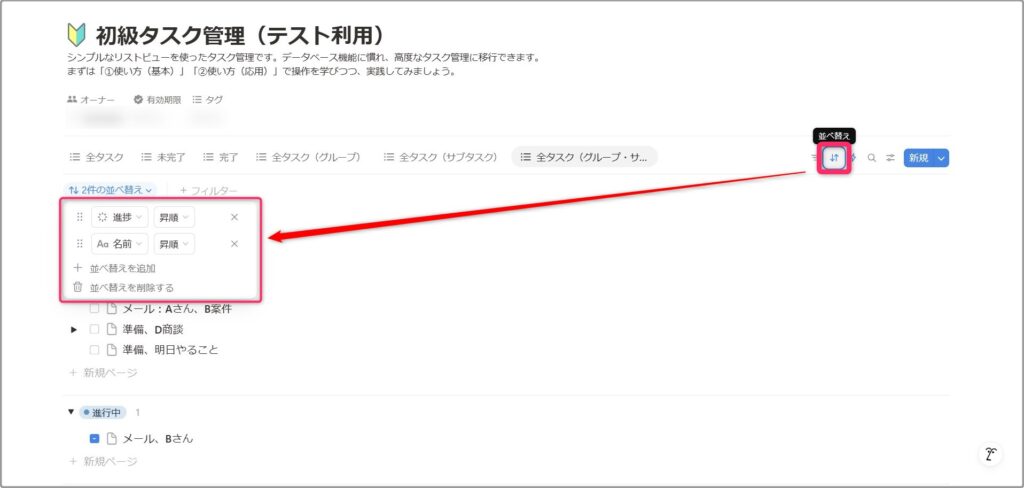The height and width of the screenshot is (488, 1024).
Task: Click trash icon beside 並べ替えを削除する
Action: click(78, 287)
